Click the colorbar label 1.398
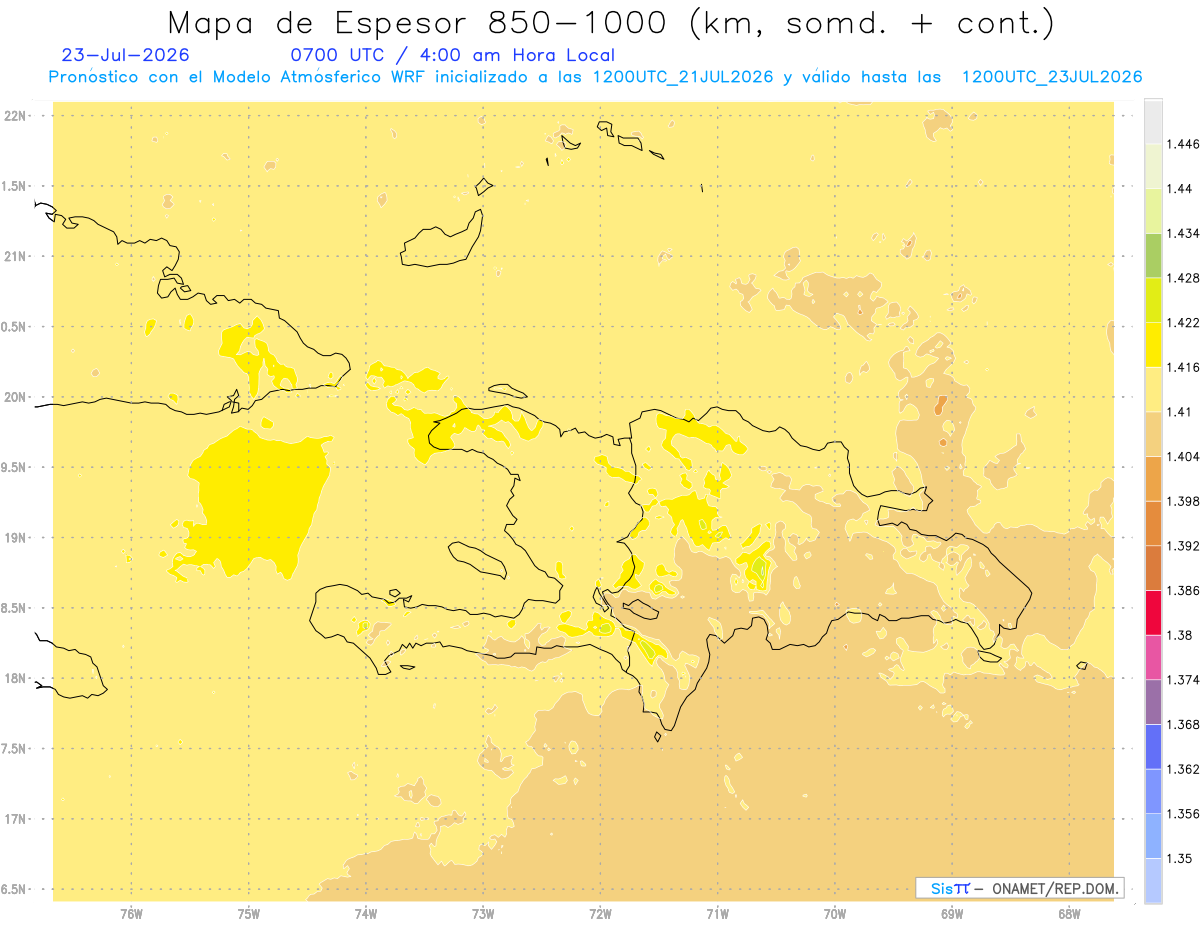 click(1183, 501)
